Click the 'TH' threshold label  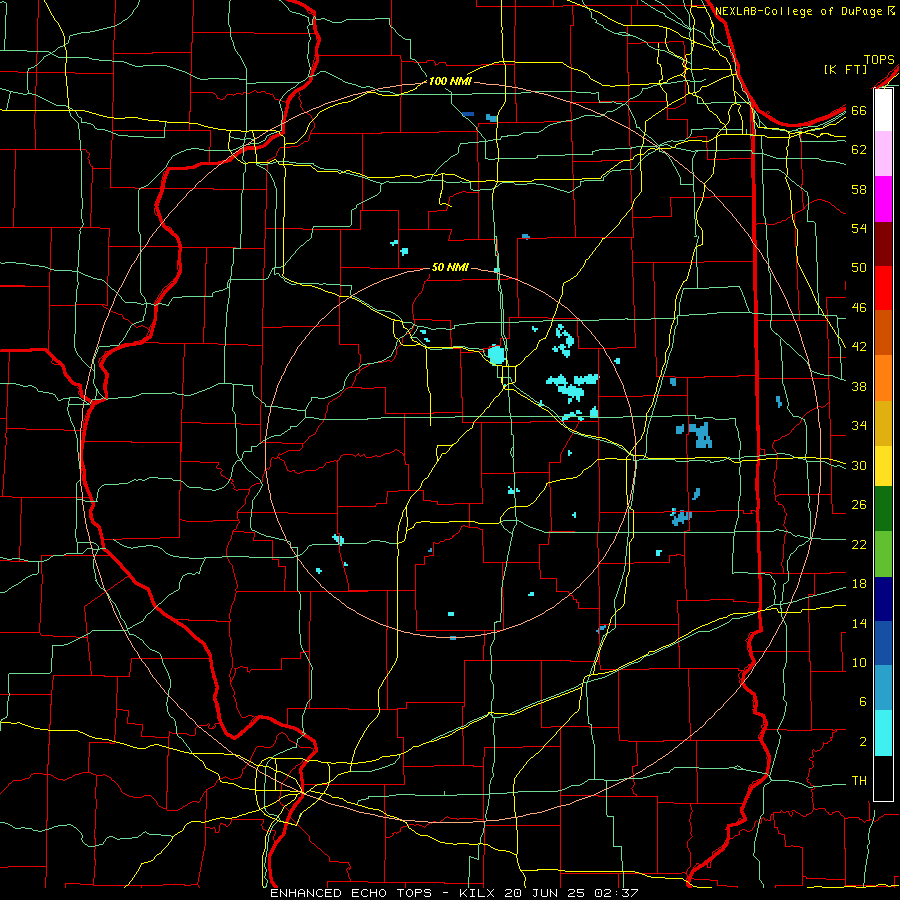859,781
